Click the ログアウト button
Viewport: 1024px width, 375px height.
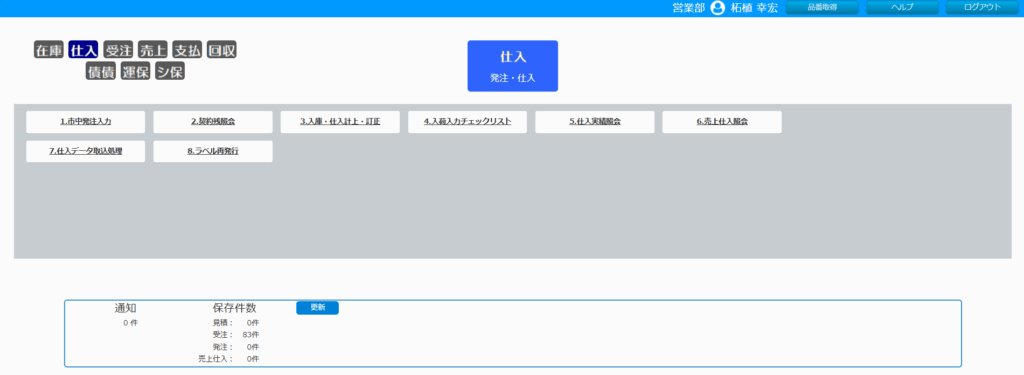coord(982,8)
